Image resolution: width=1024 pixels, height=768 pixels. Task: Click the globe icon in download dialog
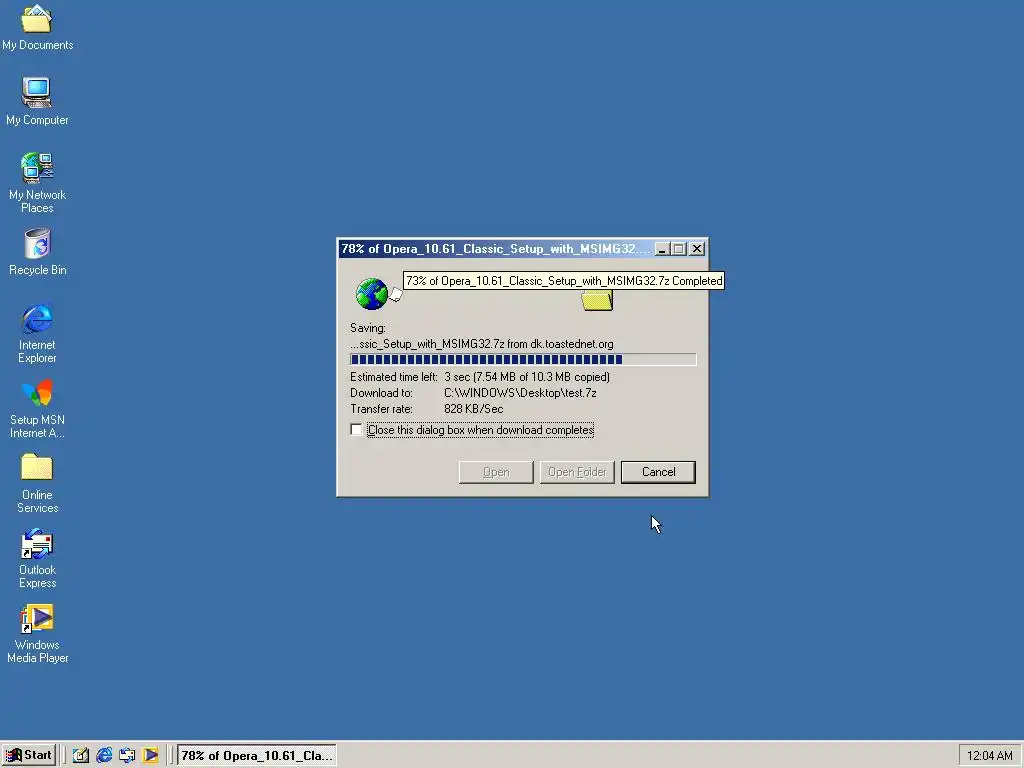[372, 294]
